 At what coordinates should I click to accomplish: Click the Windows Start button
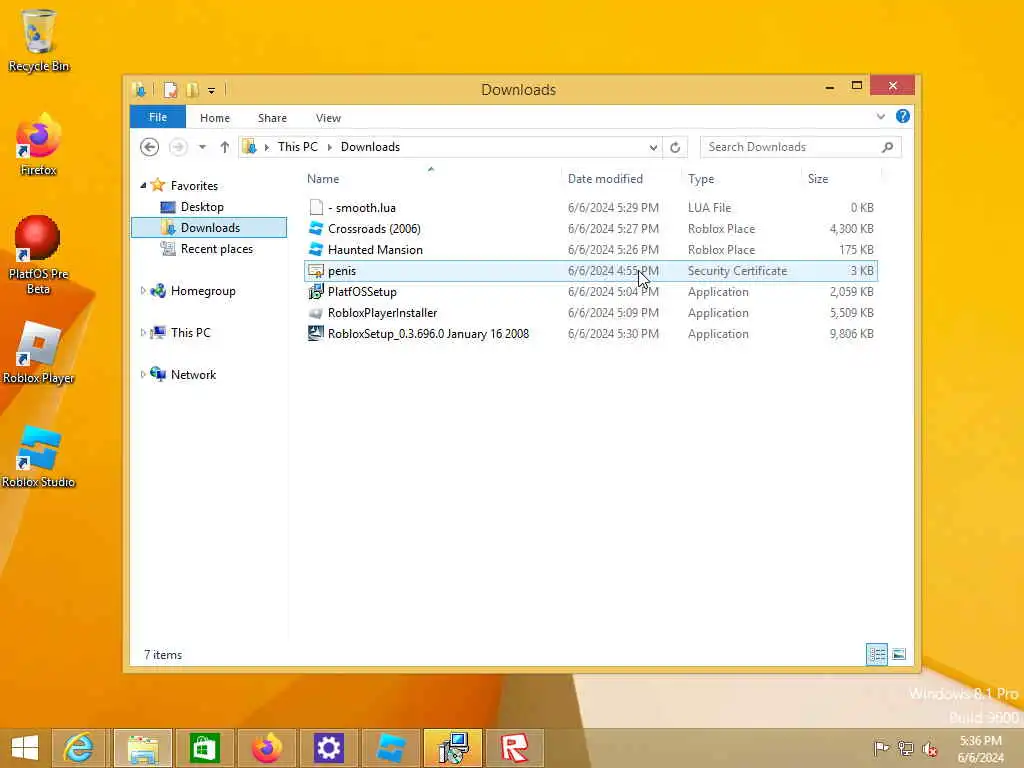tap(25, 748)
